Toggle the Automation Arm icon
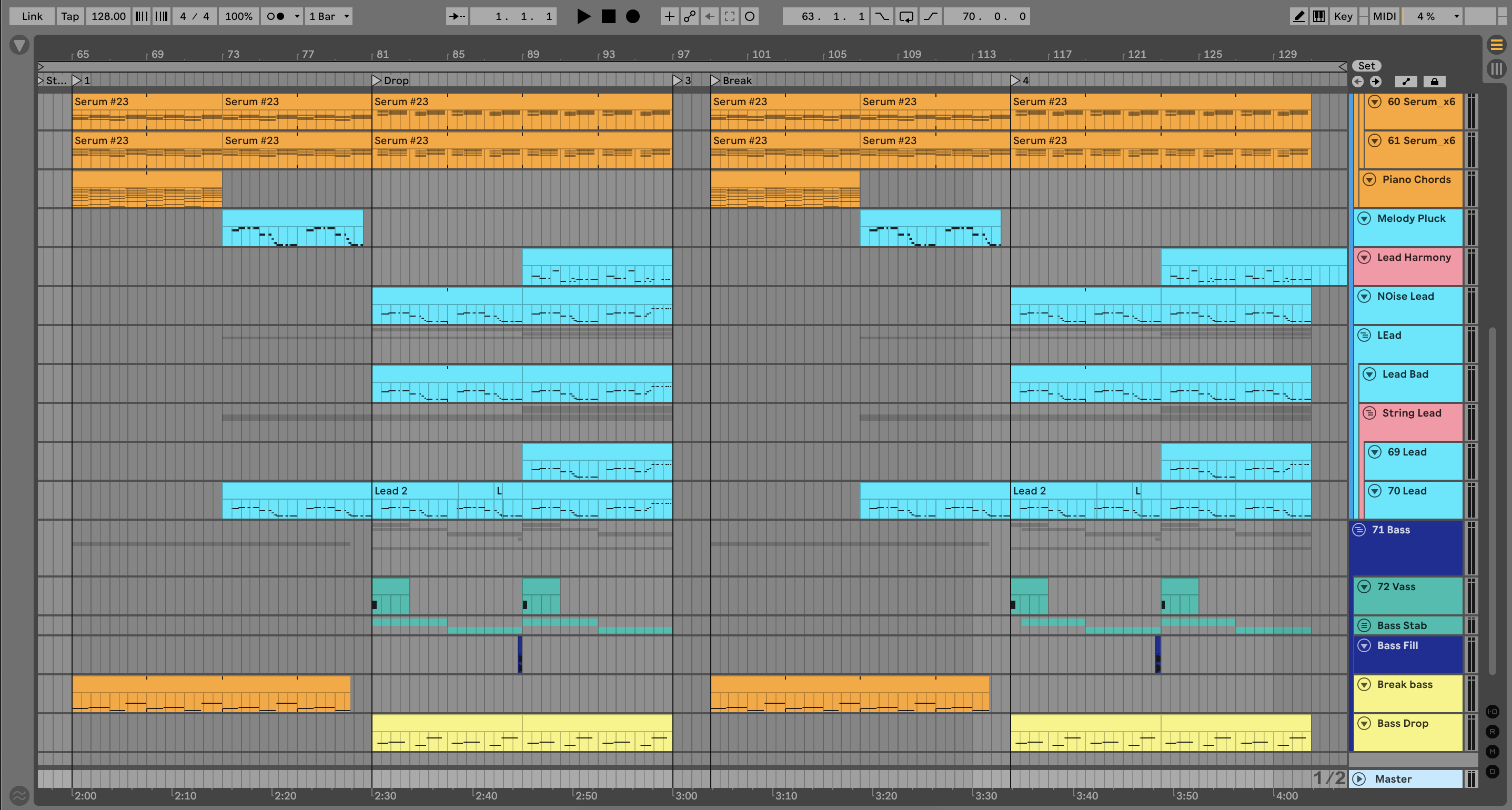The height and width of the screenshot is (810, 1512). (690, 16)
